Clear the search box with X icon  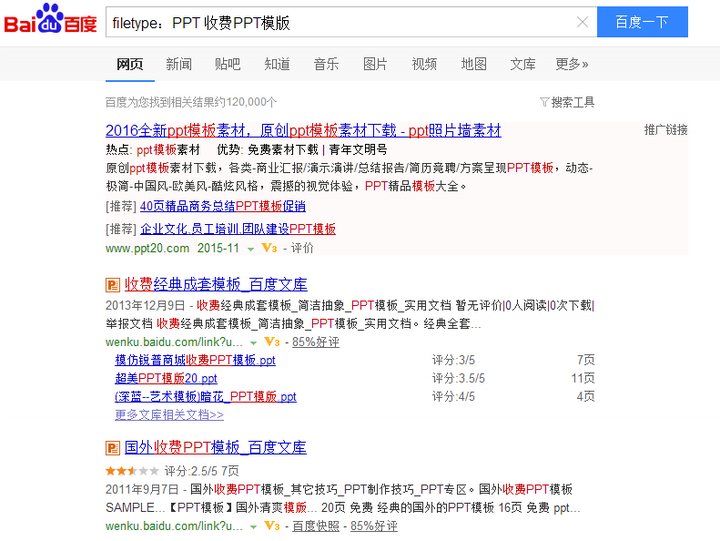pos(582,22)
